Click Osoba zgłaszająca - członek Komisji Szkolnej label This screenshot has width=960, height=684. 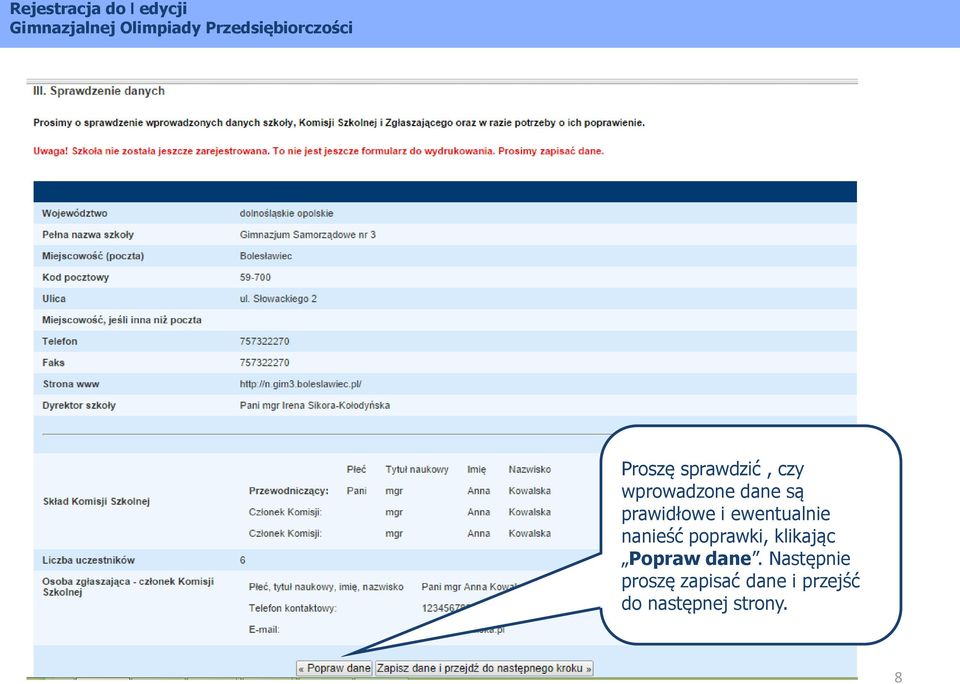pos(128,587)
